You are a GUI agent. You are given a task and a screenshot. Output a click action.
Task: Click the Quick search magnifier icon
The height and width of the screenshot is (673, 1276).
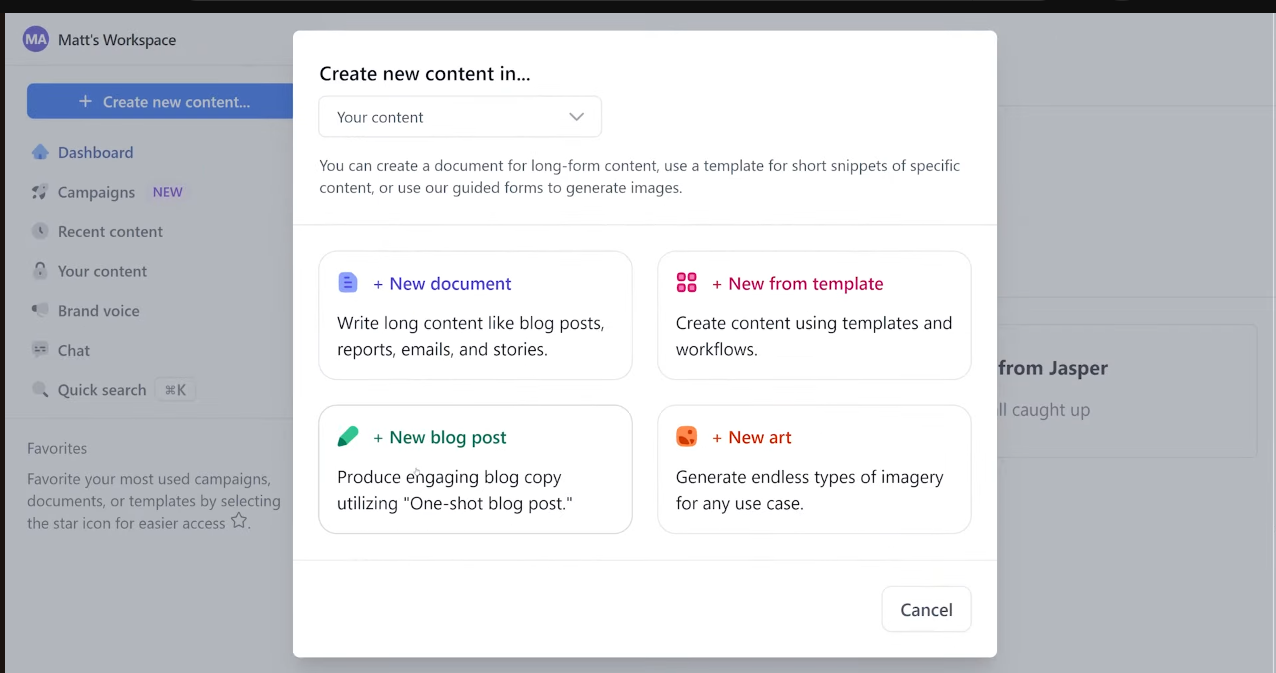[x=39, y=390]
